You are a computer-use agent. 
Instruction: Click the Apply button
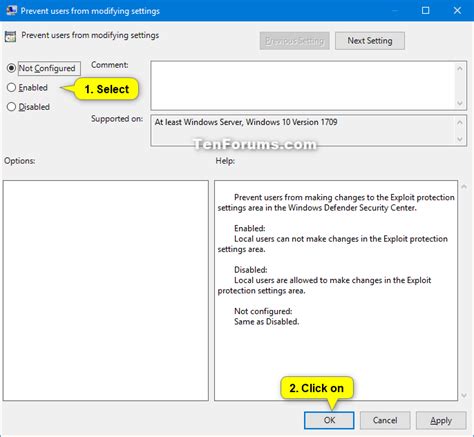click(x=441, y=420)
